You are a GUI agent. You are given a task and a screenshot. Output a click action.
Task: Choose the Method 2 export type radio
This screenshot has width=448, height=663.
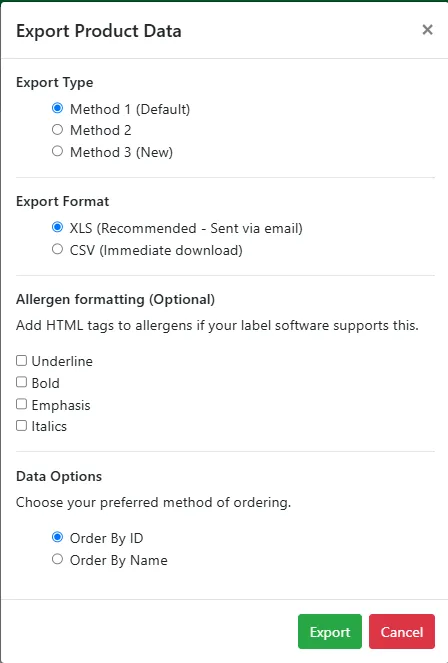(x=57, y=129)
